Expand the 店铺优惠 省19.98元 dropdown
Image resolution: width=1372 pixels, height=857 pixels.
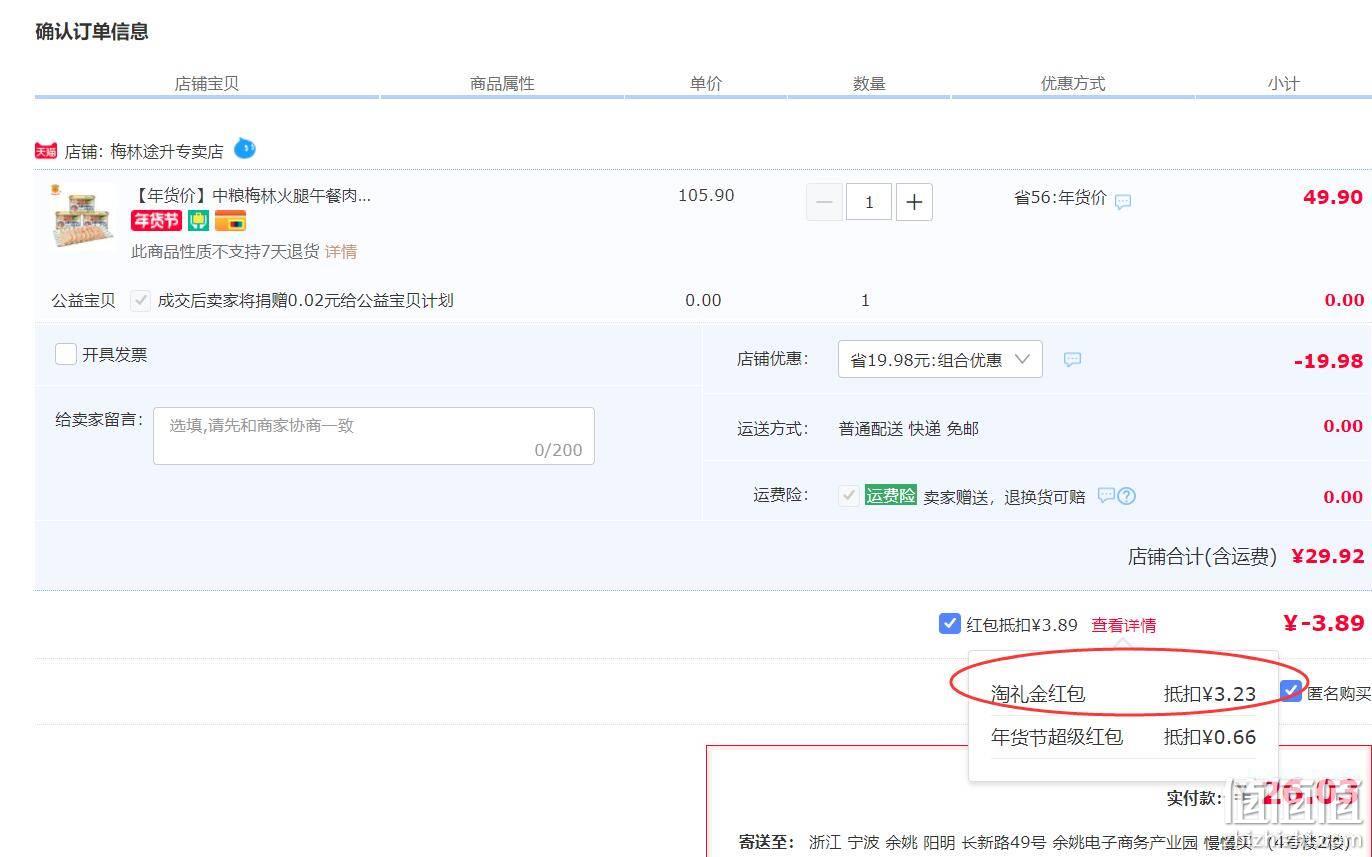pyautogui.click(x=940, y=359)
